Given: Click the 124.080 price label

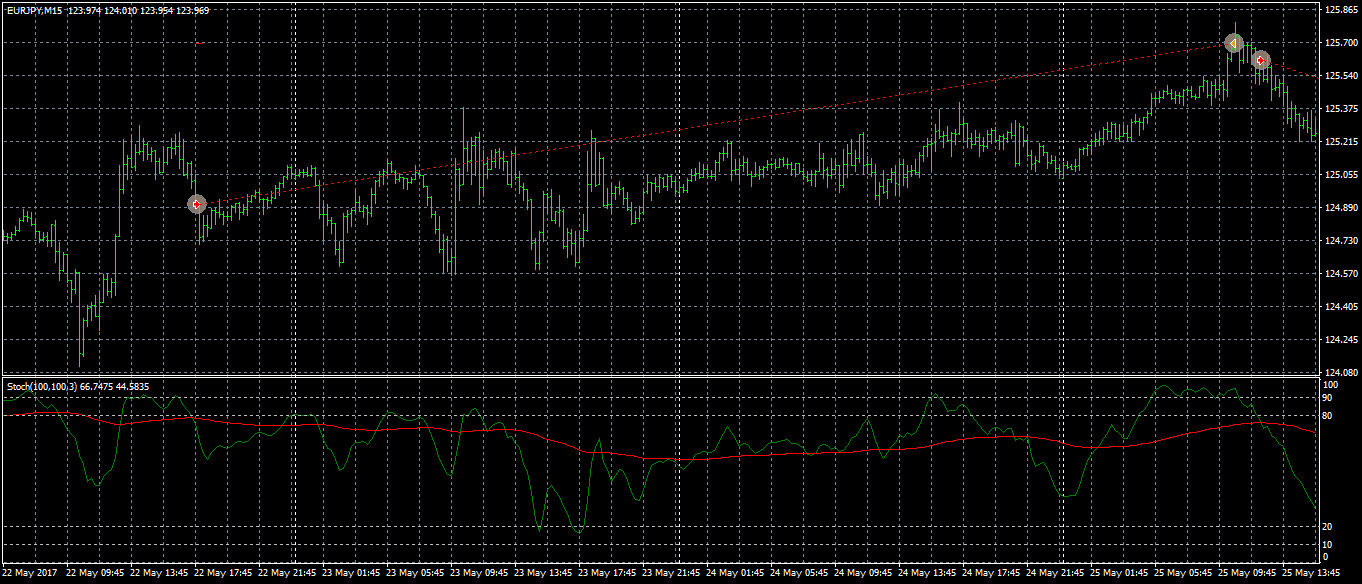Looking at the screenshot, I should (x=1341, y=372).
